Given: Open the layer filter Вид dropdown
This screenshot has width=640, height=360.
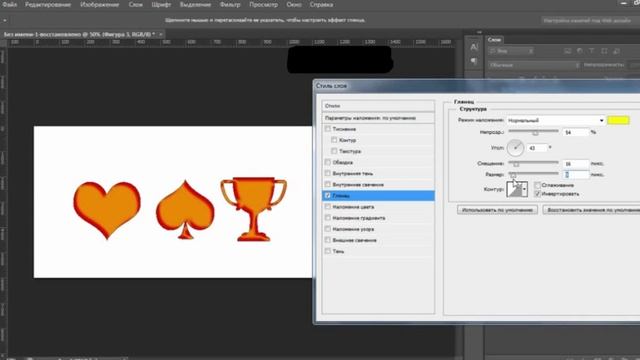Looking at the screenshot, I should pyautogui.click(x=511, y=51).
